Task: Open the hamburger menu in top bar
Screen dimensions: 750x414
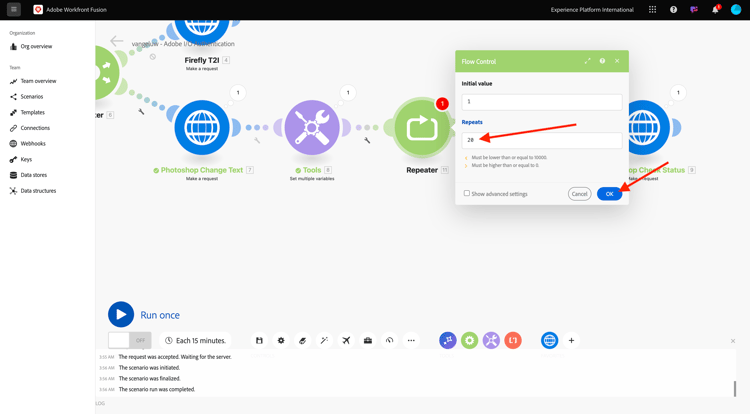Action: pos(14,9)
